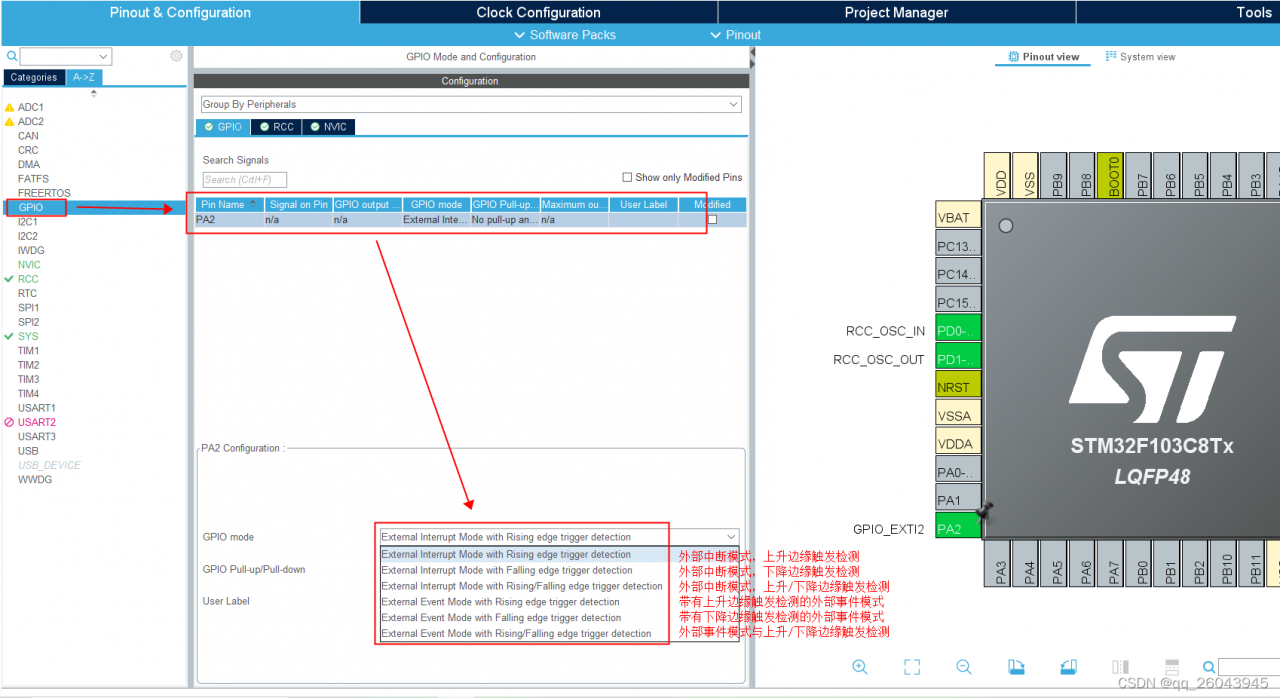Click the pinout search text field

(x=1249, y=667)
